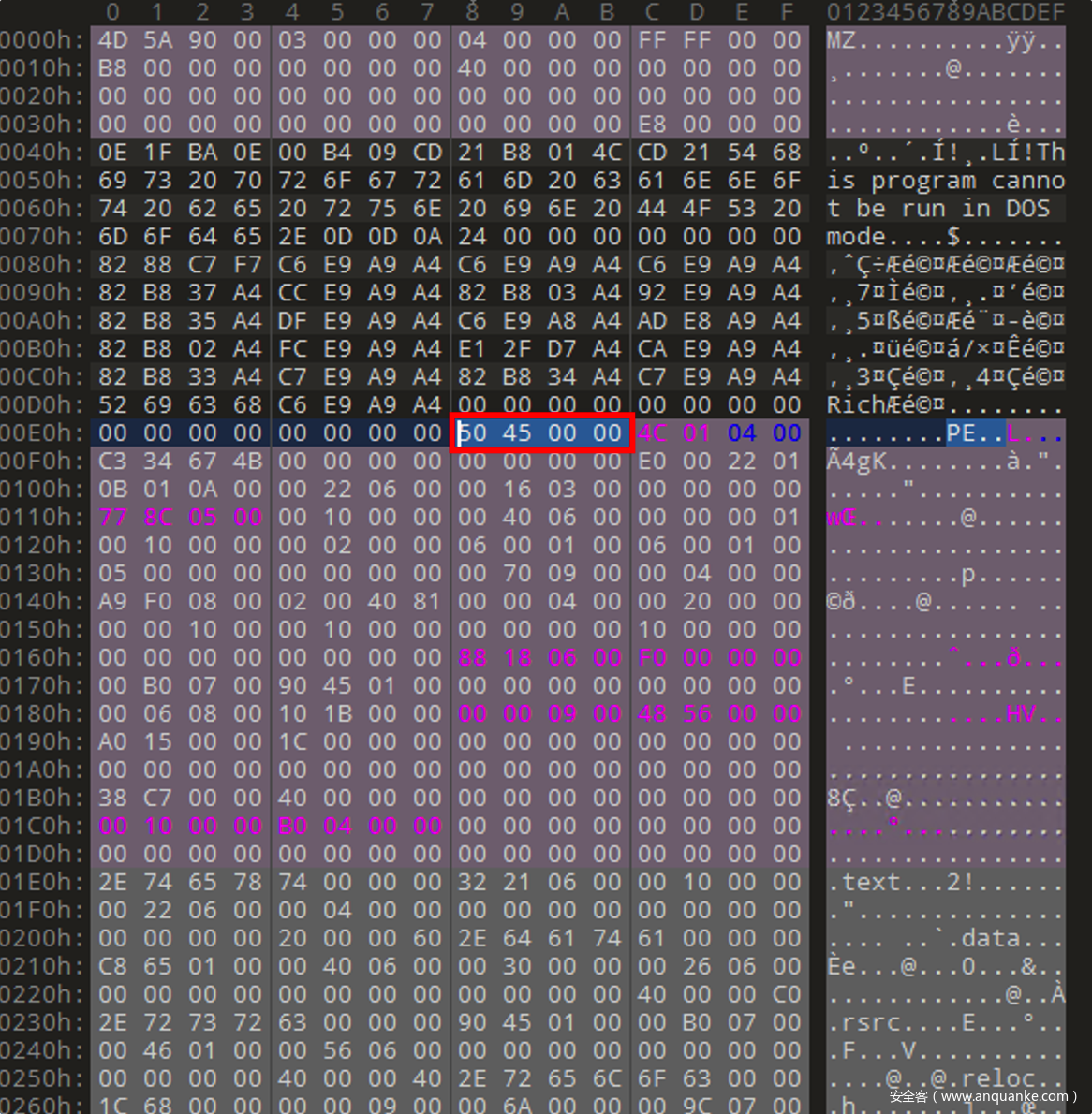This screenshot has width=1092, height=1114.
Task: Click byte E8 in row 0030h
Action: (652, 125)
